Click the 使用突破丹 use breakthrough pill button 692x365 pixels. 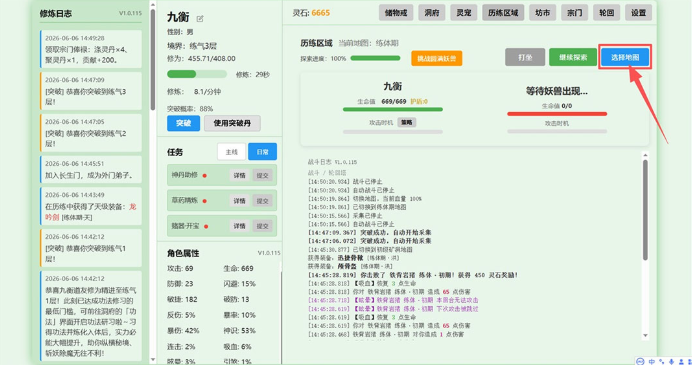(232, 123)
